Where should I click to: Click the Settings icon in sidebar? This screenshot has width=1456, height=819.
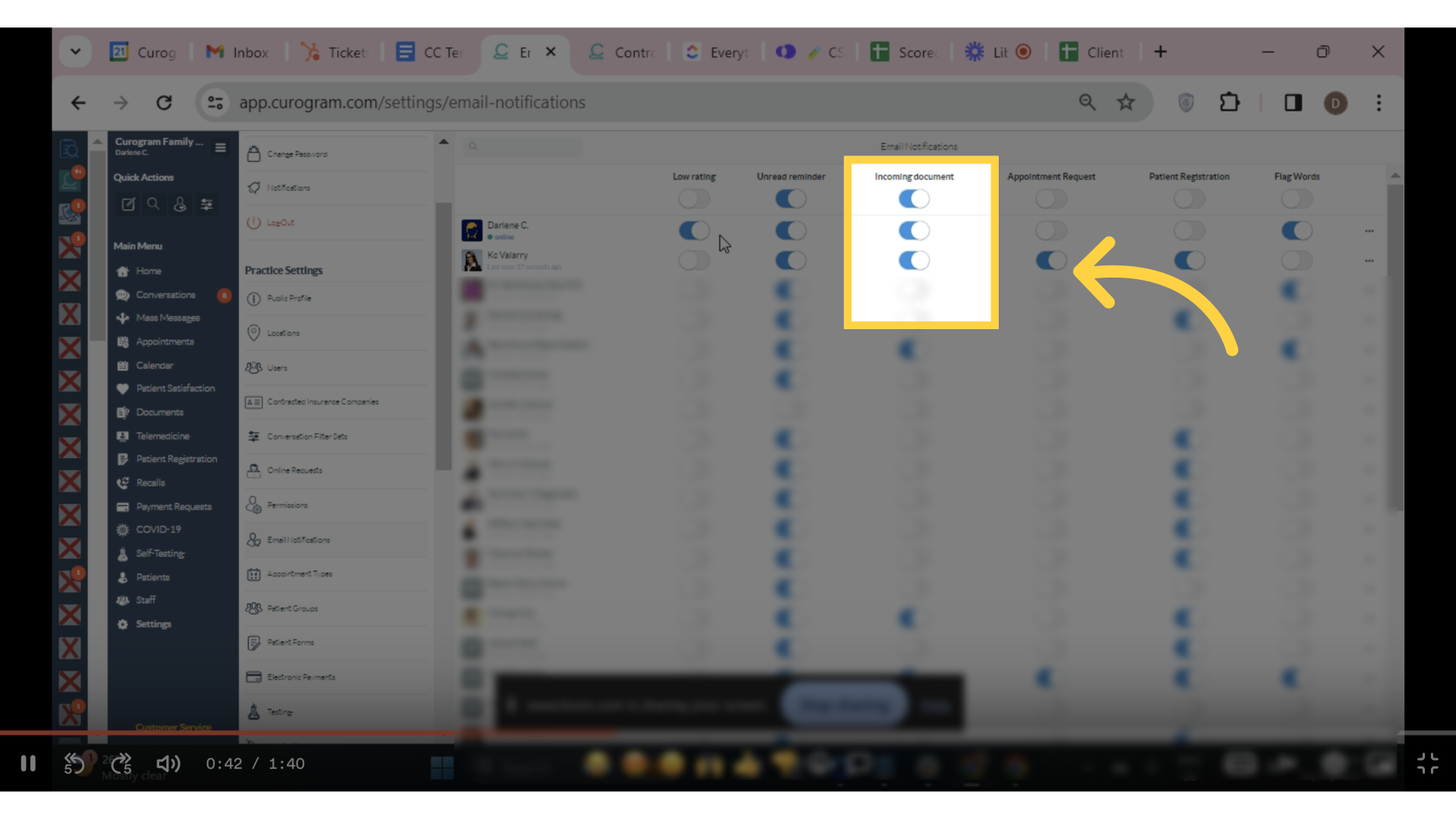[123, 624]
